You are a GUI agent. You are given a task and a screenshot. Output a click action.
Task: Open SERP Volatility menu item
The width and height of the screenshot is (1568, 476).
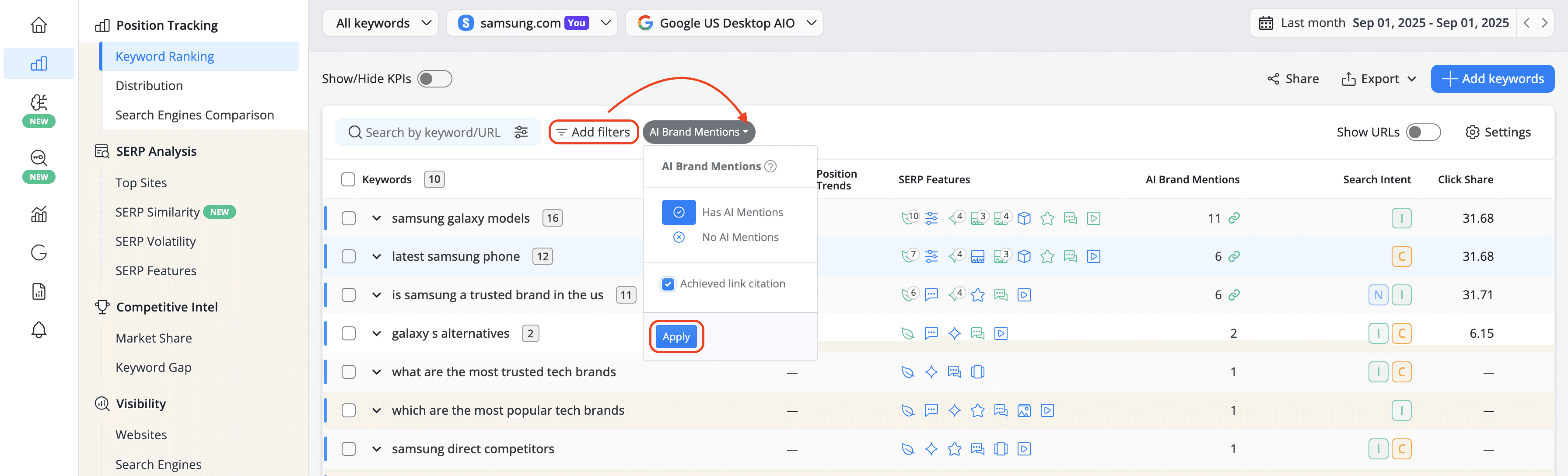click(156, 241)
